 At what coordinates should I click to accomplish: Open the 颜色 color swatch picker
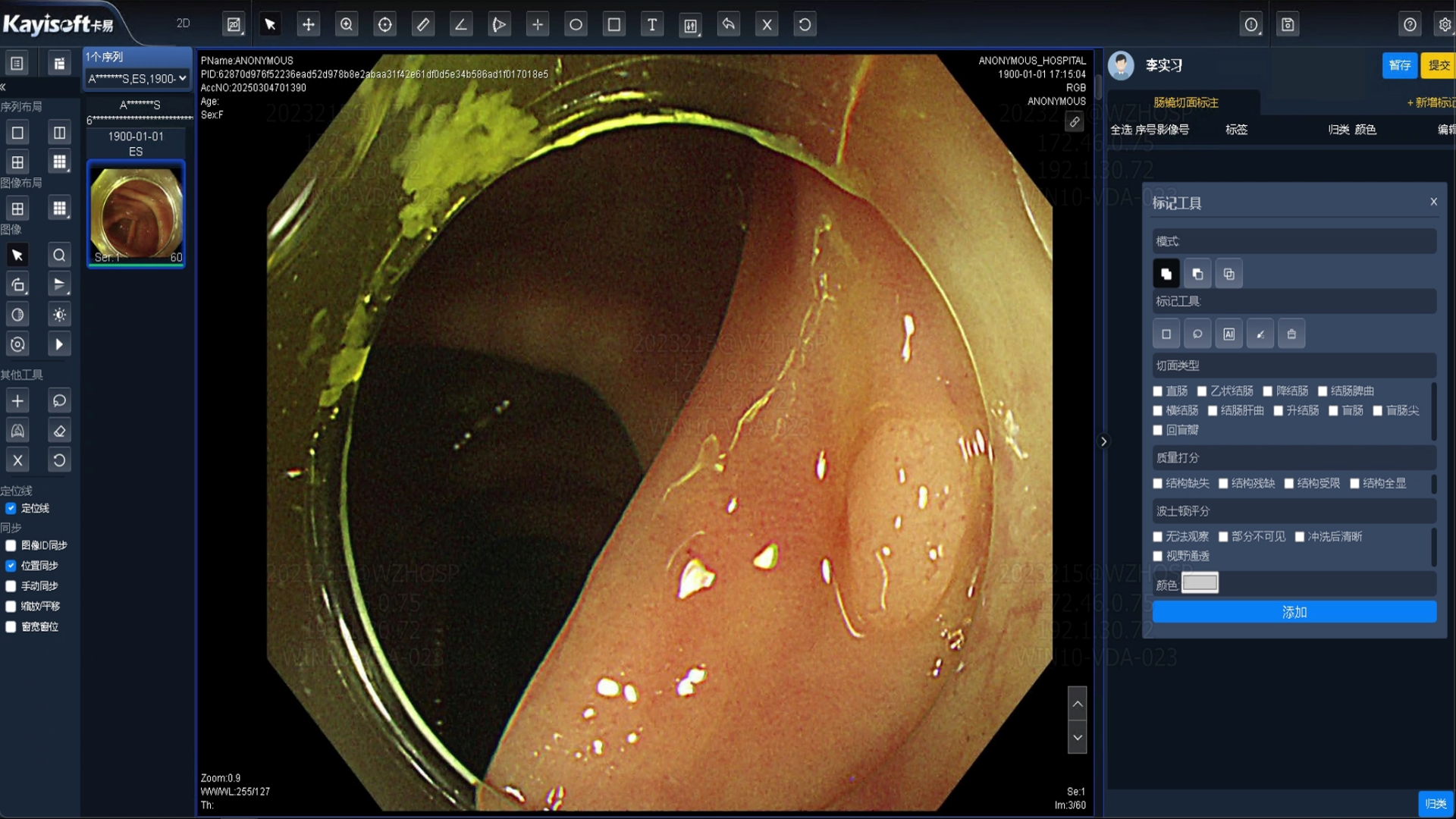(x=1200, y=583)
